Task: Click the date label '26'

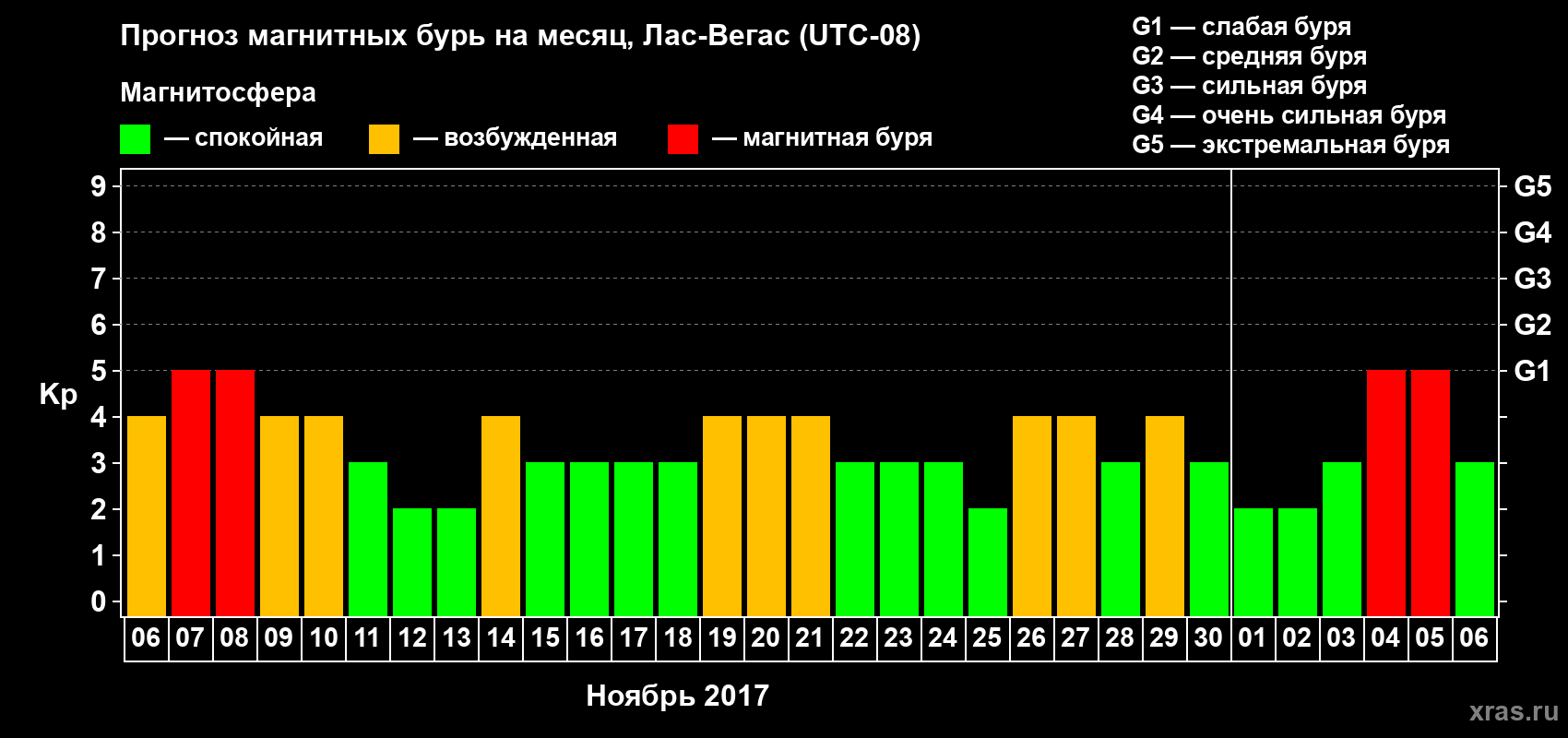Action: pyautogui.click(x=1032, y=638)
